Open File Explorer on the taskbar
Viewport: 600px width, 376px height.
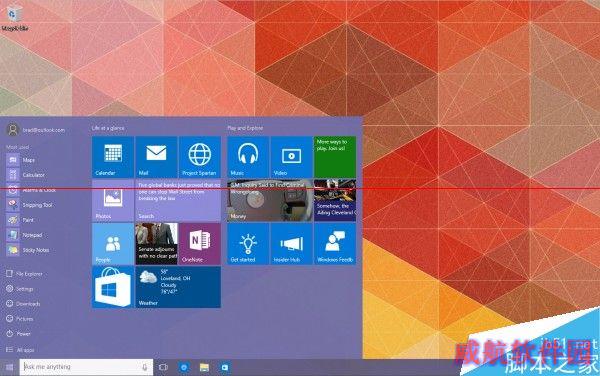tap(204, 367)
